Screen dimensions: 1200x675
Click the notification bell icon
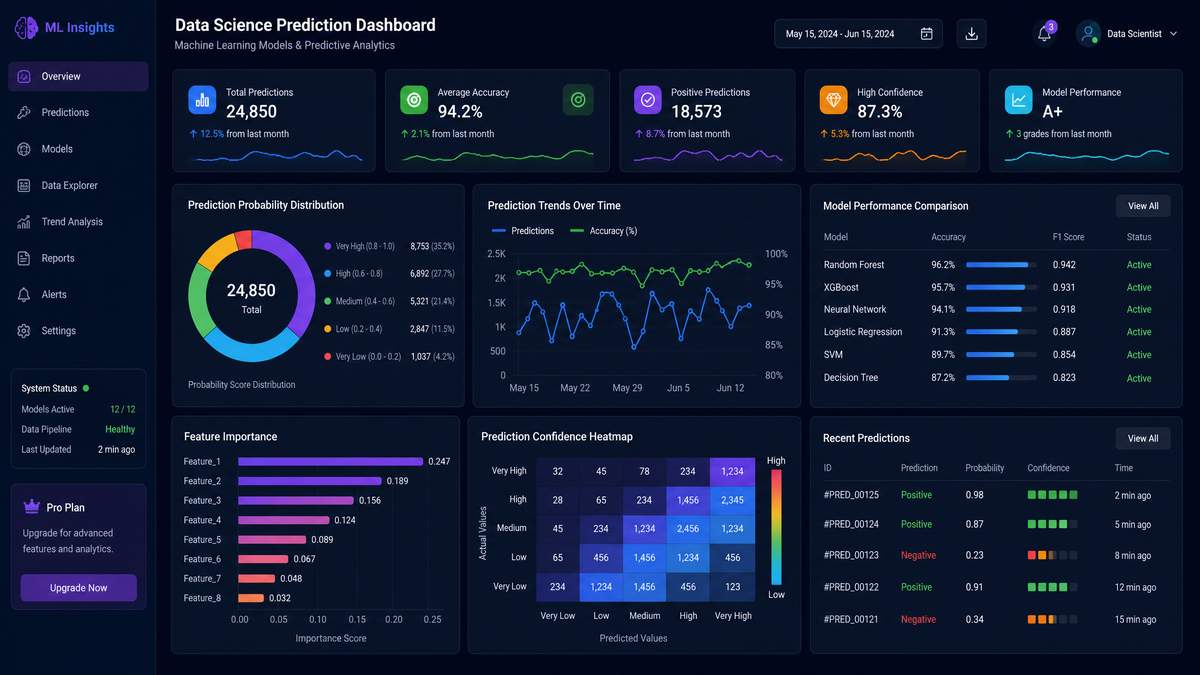pos(1044,33)
